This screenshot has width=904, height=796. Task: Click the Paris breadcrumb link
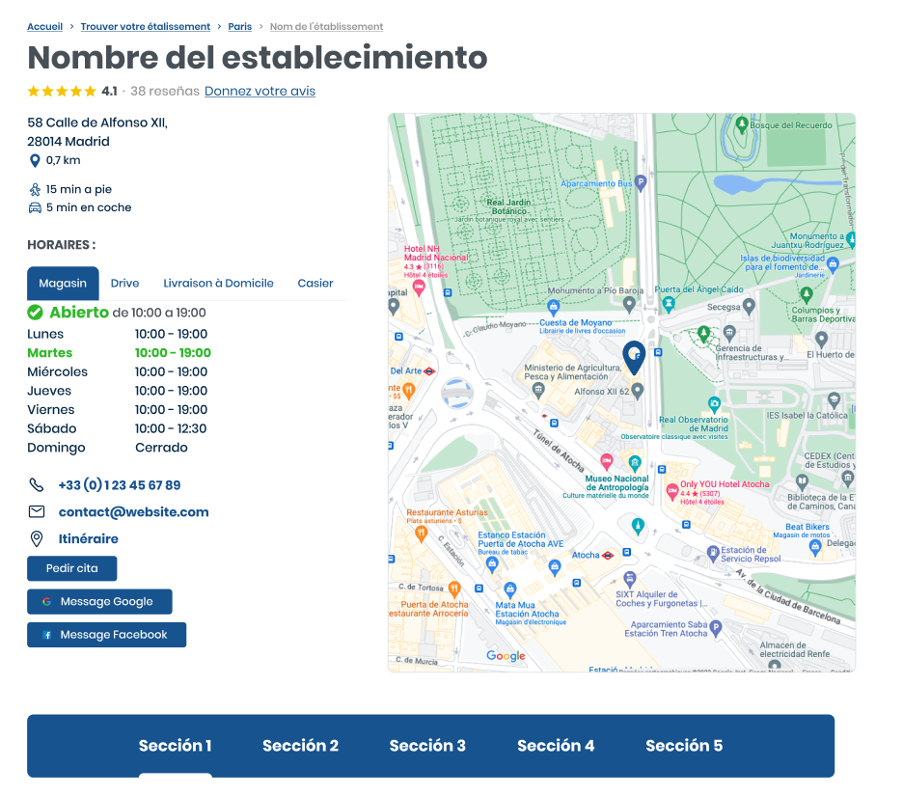(240, 27)
